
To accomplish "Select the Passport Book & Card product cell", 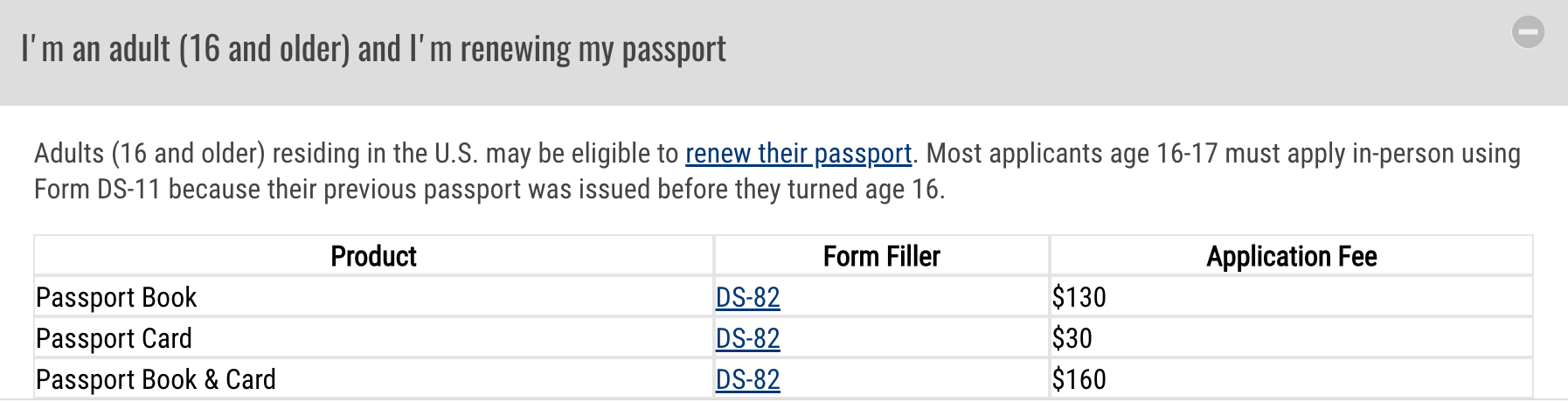I will pyautogui.click(x=156, y=380).
